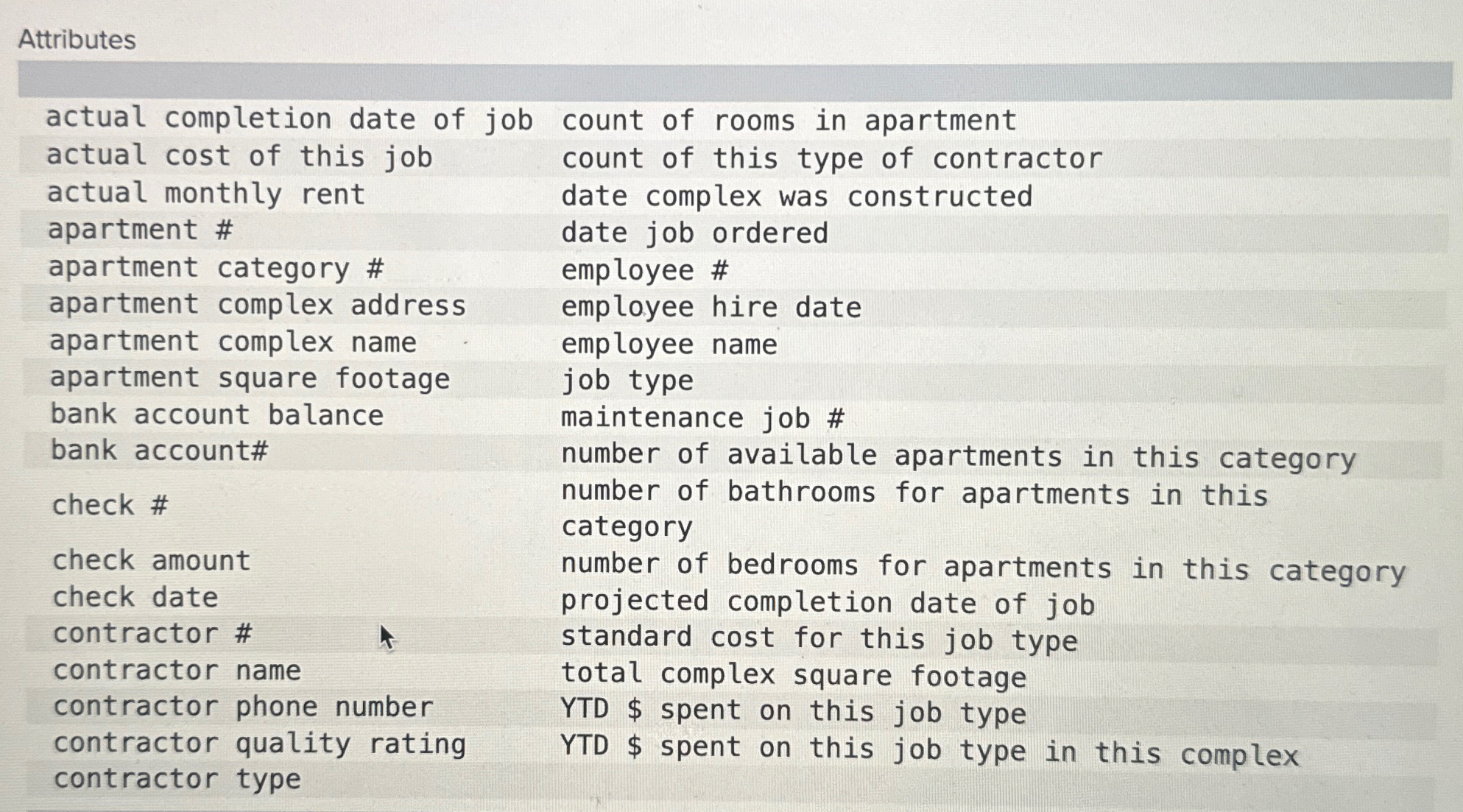Viewport: 1463px width, 812px height.
Task: Select the 'contractor #' row
Action: (152, 634)
